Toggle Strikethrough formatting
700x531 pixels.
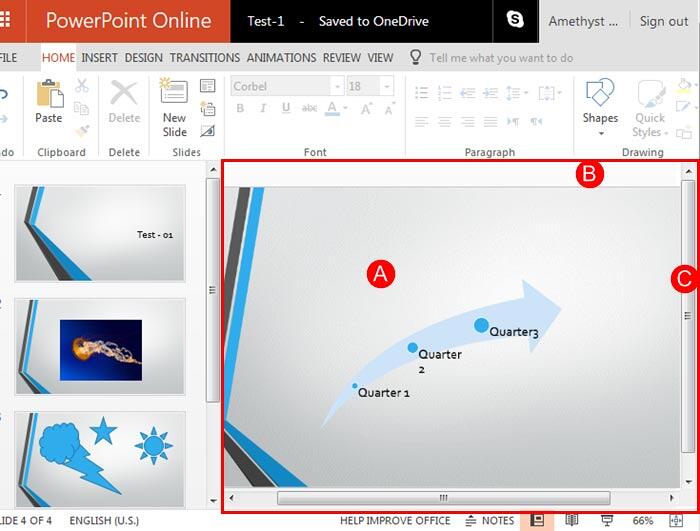tap(309, 108)
